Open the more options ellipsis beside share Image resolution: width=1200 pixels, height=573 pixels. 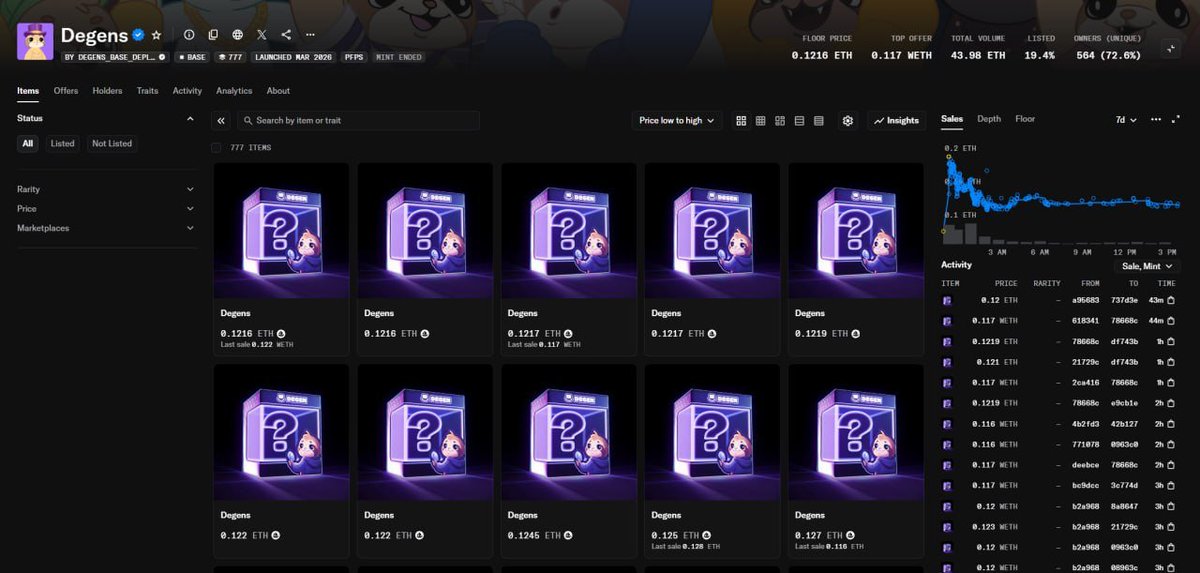tap(311, 34)
